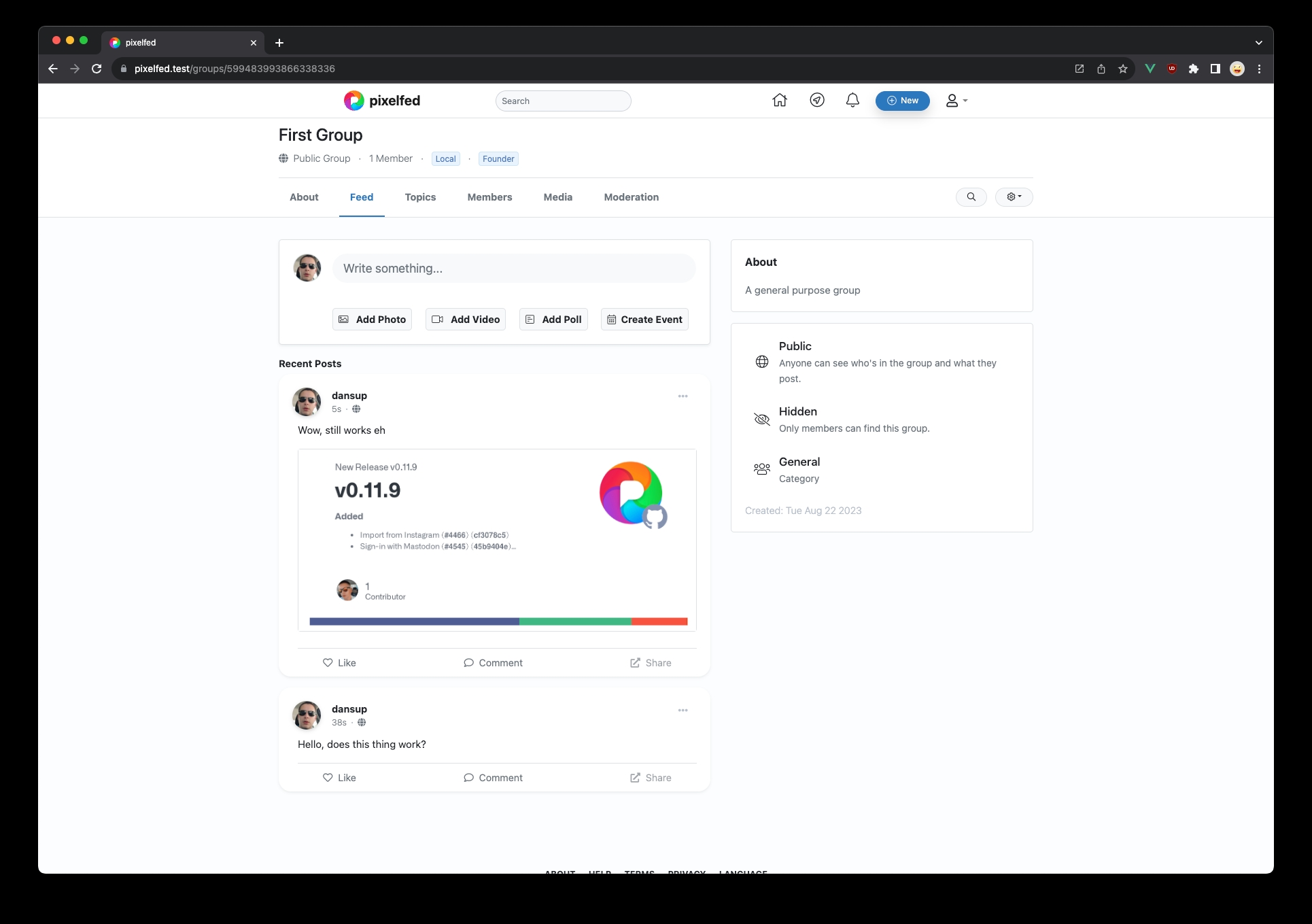Go to the Pixelfed home feed icon

point(780,101)
